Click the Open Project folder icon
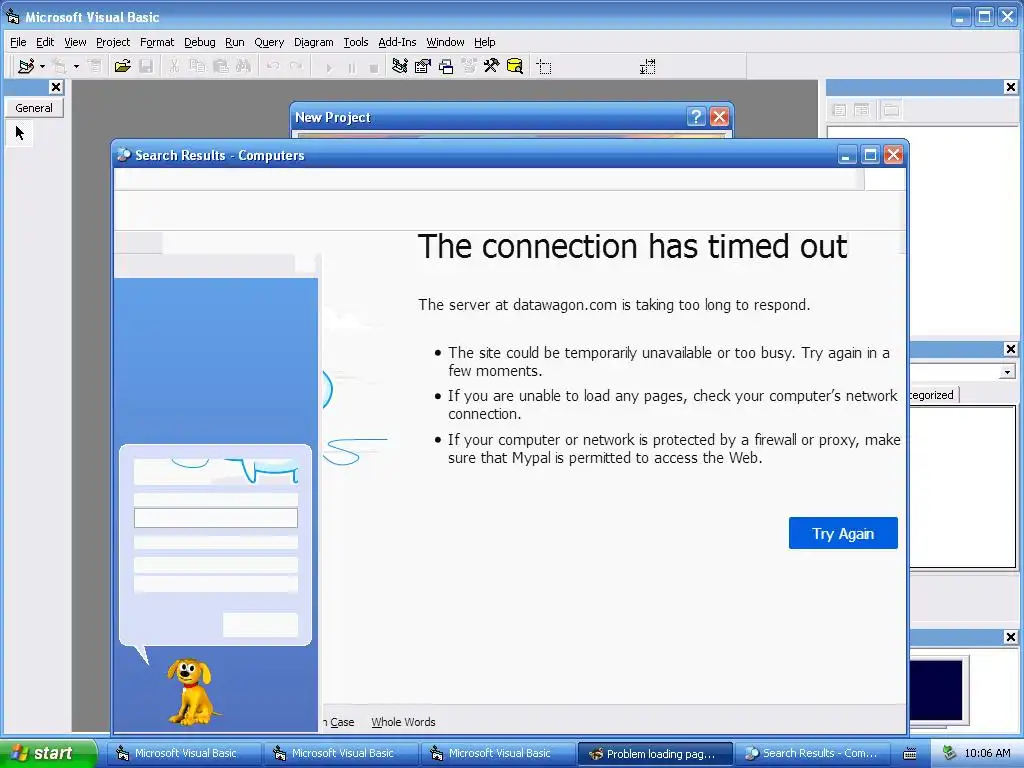The image size is (1024, 768). point(122,66)
